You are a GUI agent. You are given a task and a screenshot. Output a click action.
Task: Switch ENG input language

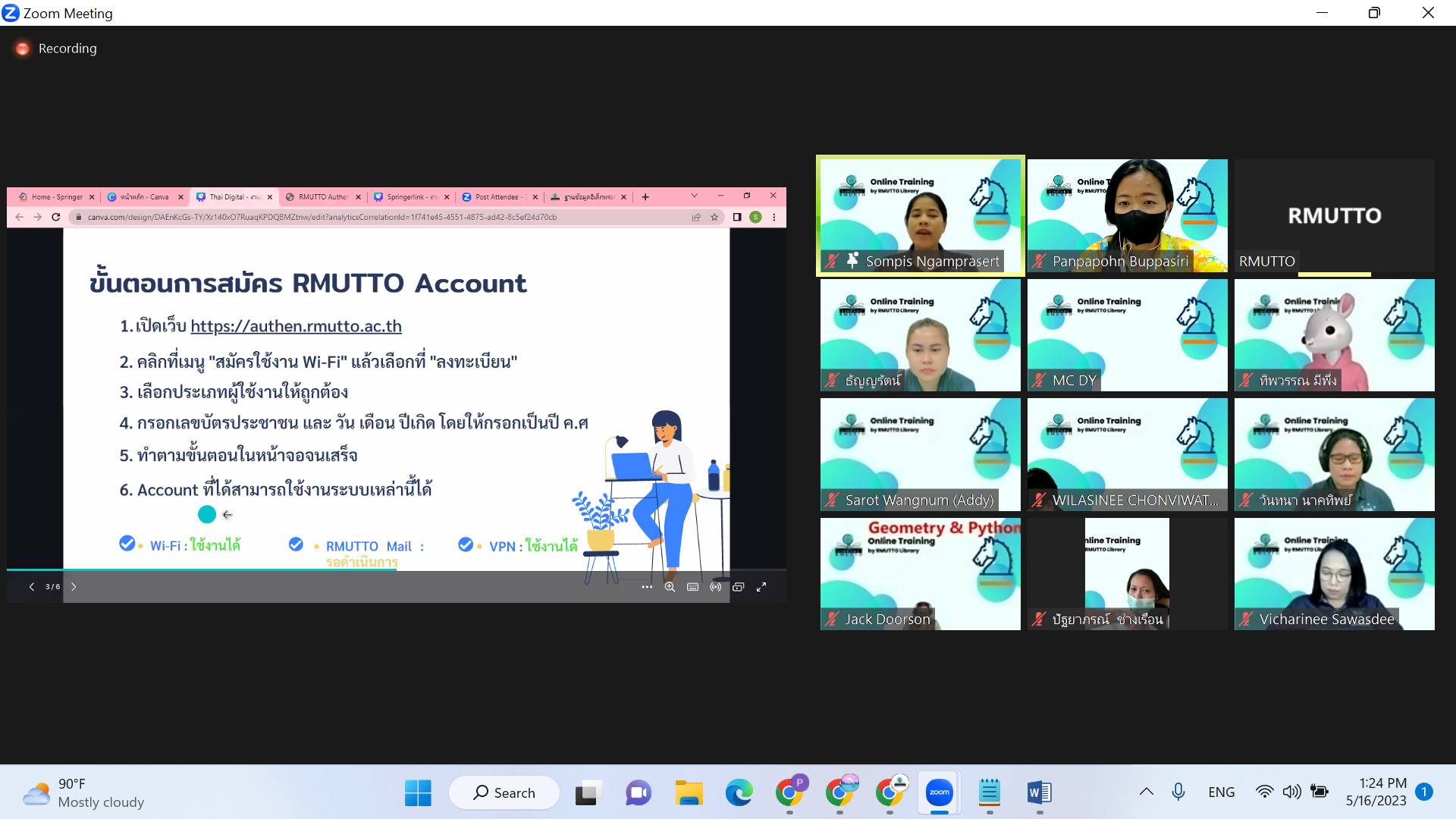click(x=1221, y=792)
